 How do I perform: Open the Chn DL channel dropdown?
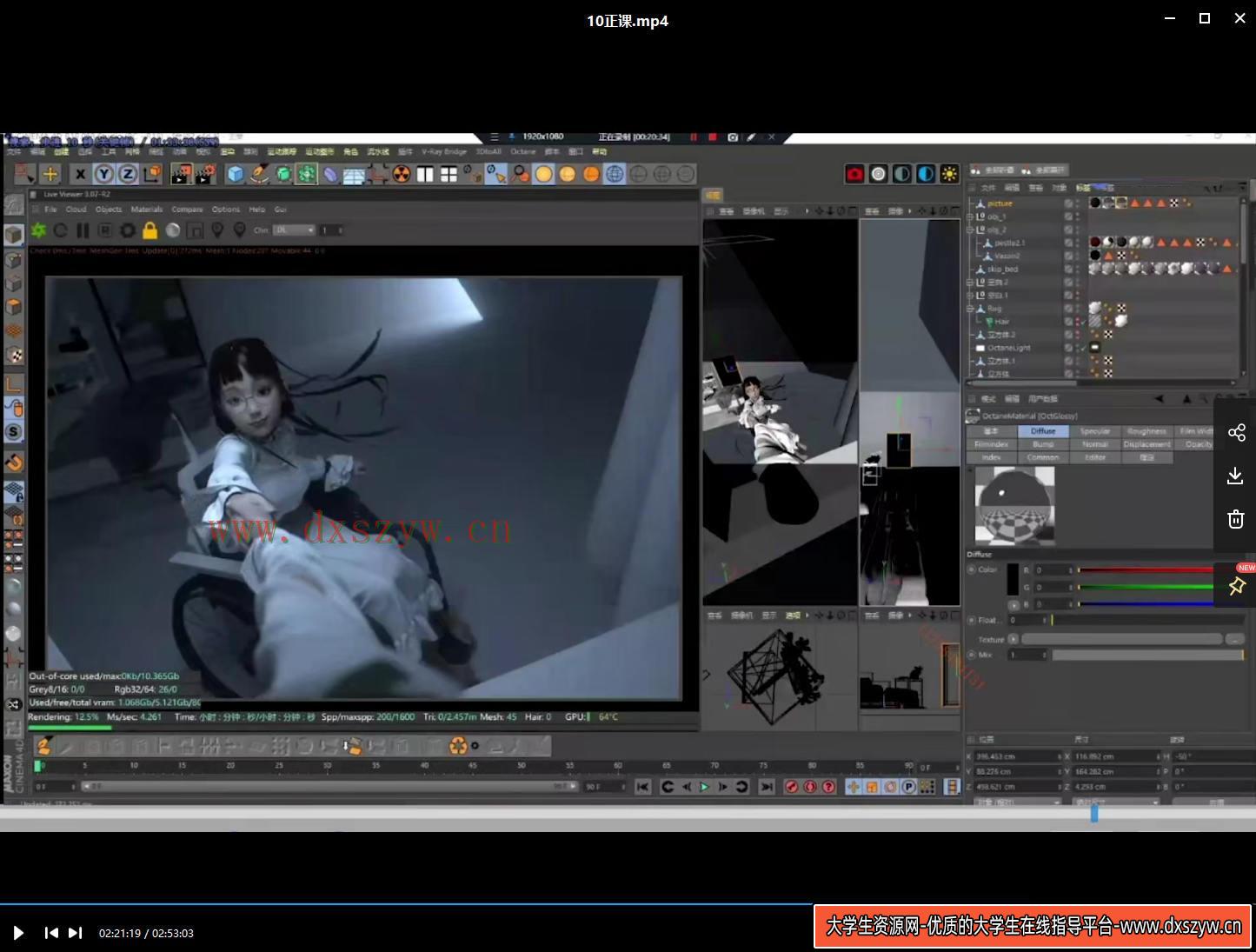(x=294, y=230)
